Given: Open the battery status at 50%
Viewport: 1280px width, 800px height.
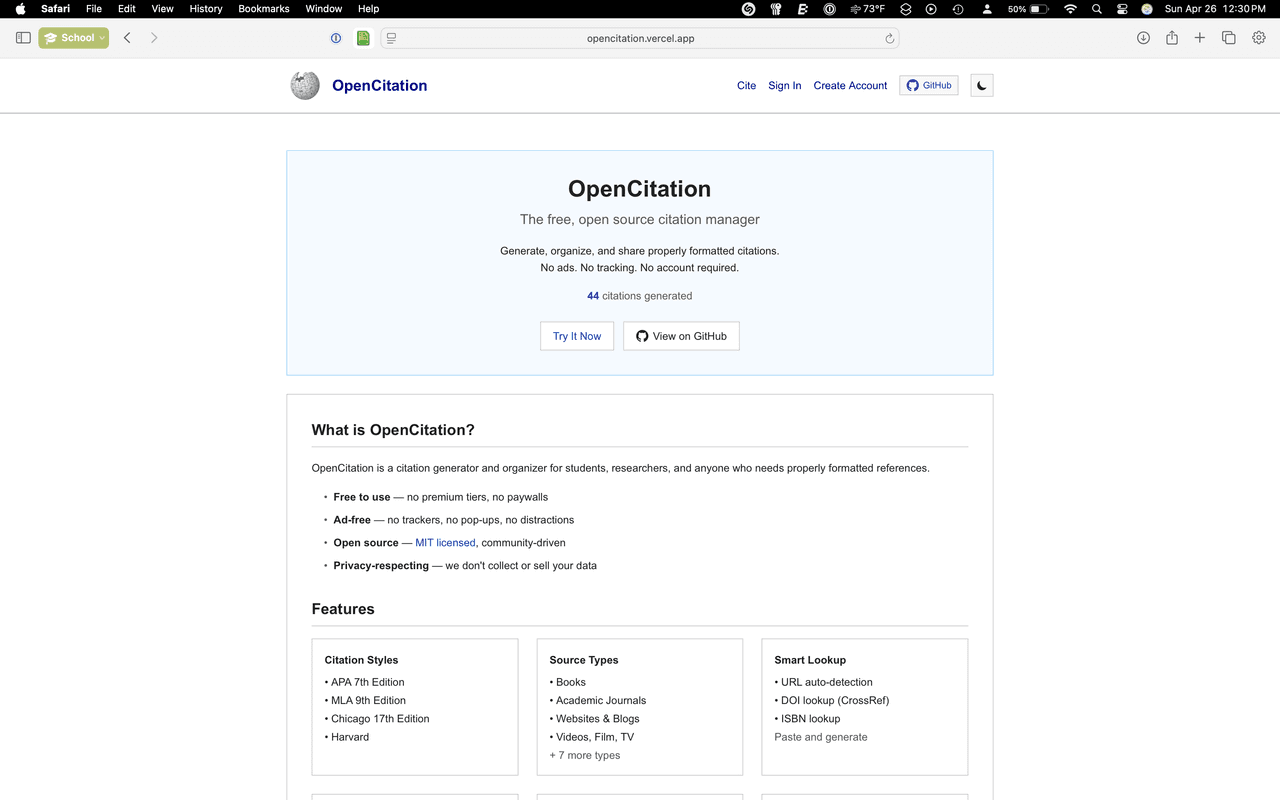Looking at the screenshot, I should tap(1028, 9).
